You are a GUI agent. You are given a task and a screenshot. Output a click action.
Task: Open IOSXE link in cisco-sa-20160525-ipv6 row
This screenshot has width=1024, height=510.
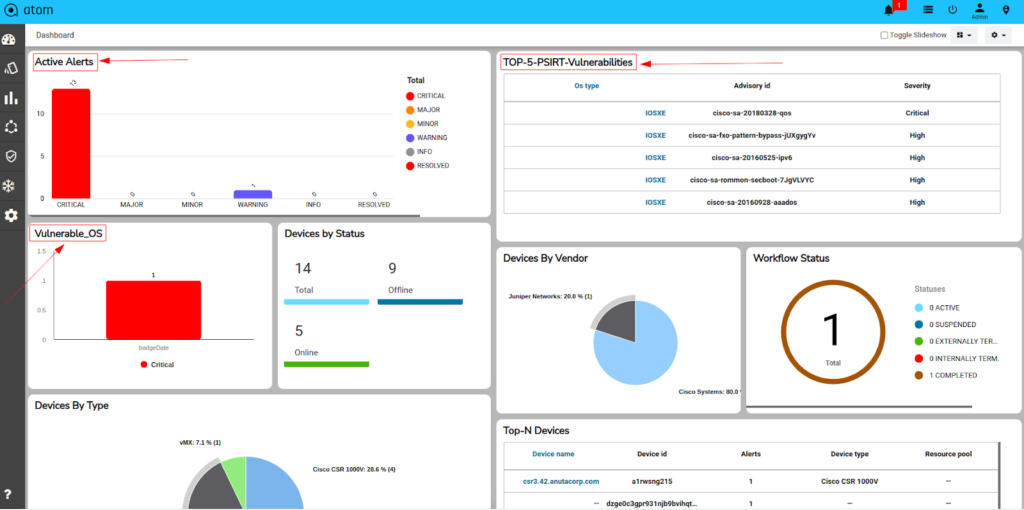[656, 157]
